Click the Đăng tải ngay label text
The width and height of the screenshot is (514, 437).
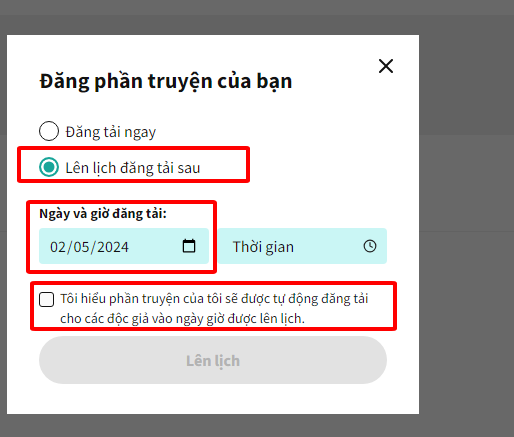[111, 132]
